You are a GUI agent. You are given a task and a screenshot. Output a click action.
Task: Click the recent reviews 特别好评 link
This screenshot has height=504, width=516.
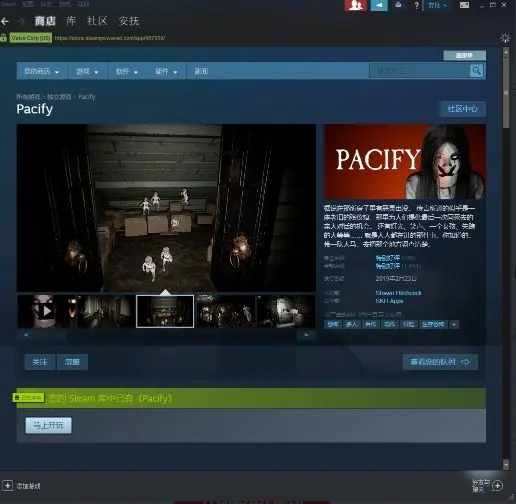(x=388, y=258)
